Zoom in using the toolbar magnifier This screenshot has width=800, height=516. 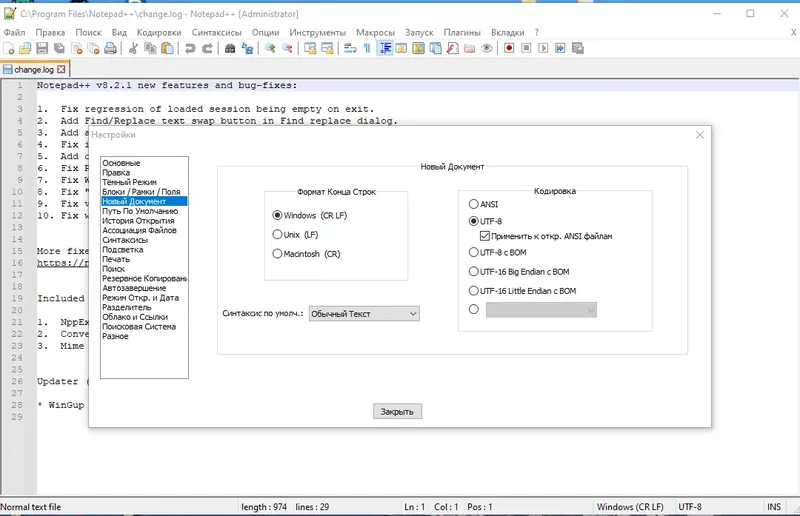tap(270, 48)
